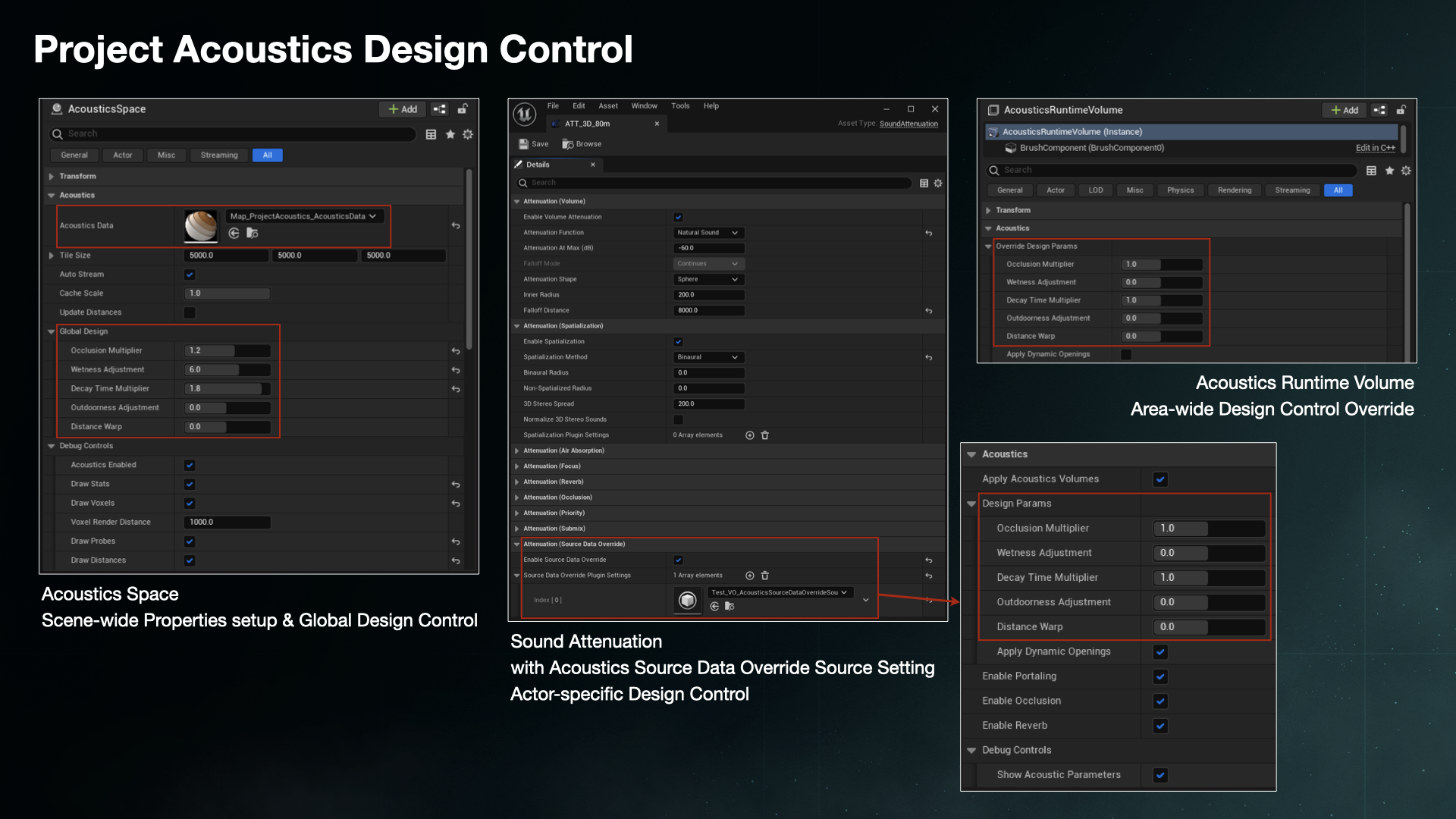Click Browse to asset icon in toolbar
This screenshot has width=1456, height=819.
point(567,144)
